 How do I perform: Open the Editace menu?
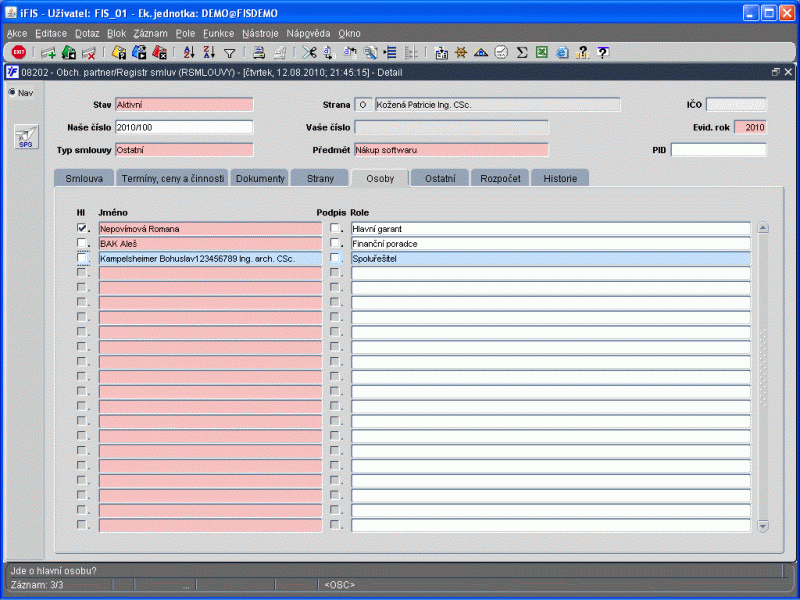click(51, 33)
